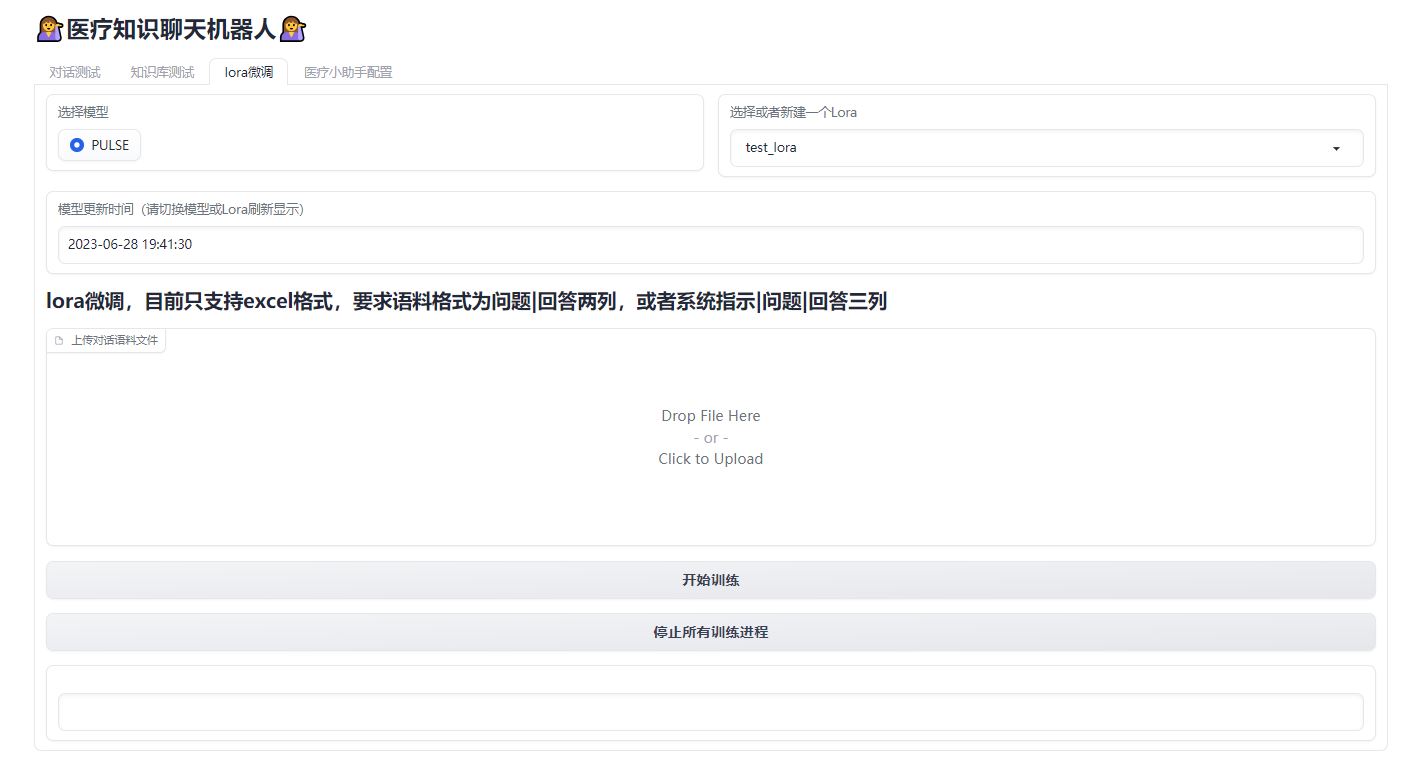This screenshot has height=779, width=1426.
Task: Stop all training with 停止所有训练进程 button
Action: pos(711,632)
